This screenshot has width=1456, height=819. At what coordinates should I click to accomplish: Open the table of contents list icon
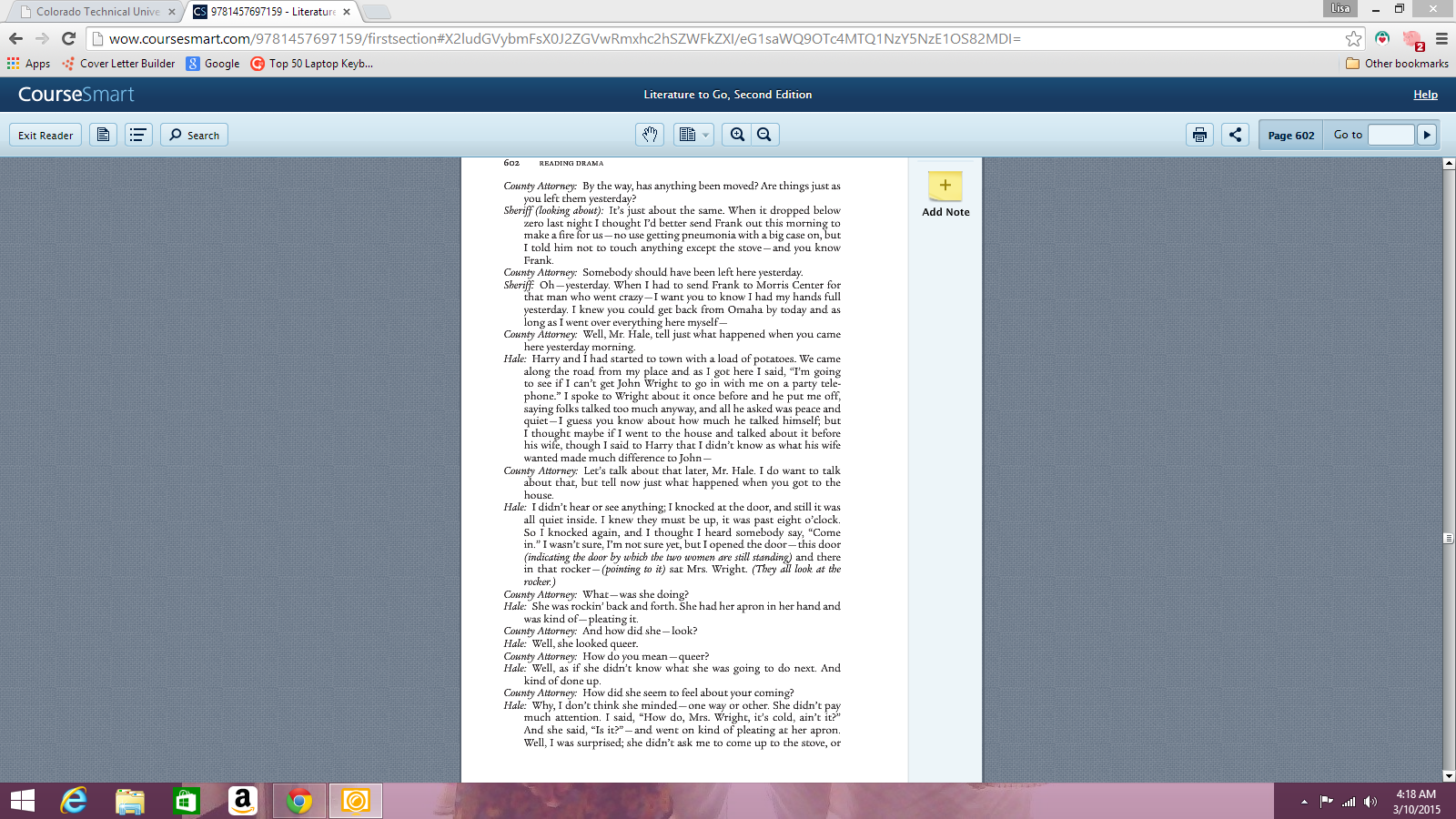(x=138, y=135)
